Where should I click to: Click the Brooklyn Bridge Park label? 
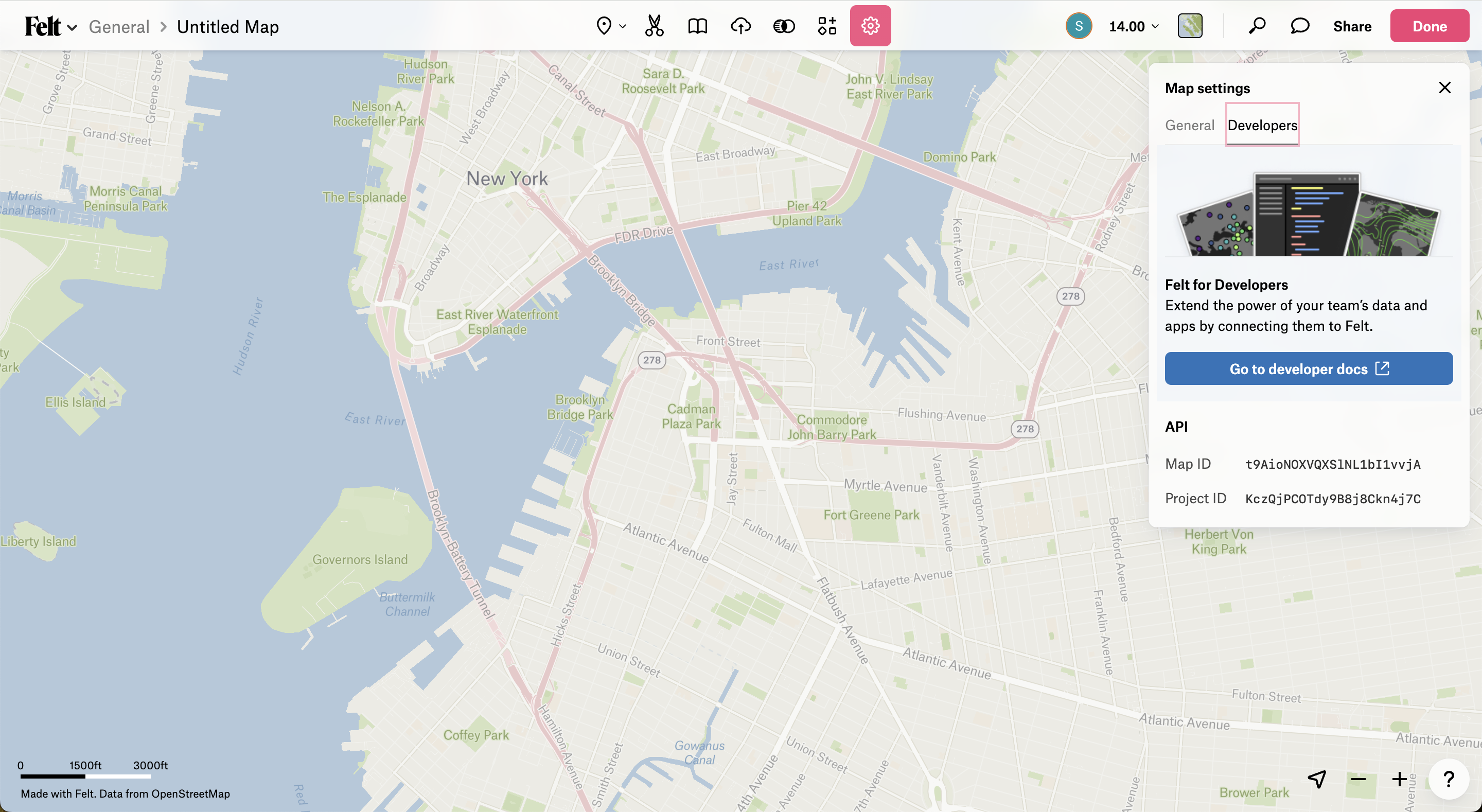click(x=579, y=407)
